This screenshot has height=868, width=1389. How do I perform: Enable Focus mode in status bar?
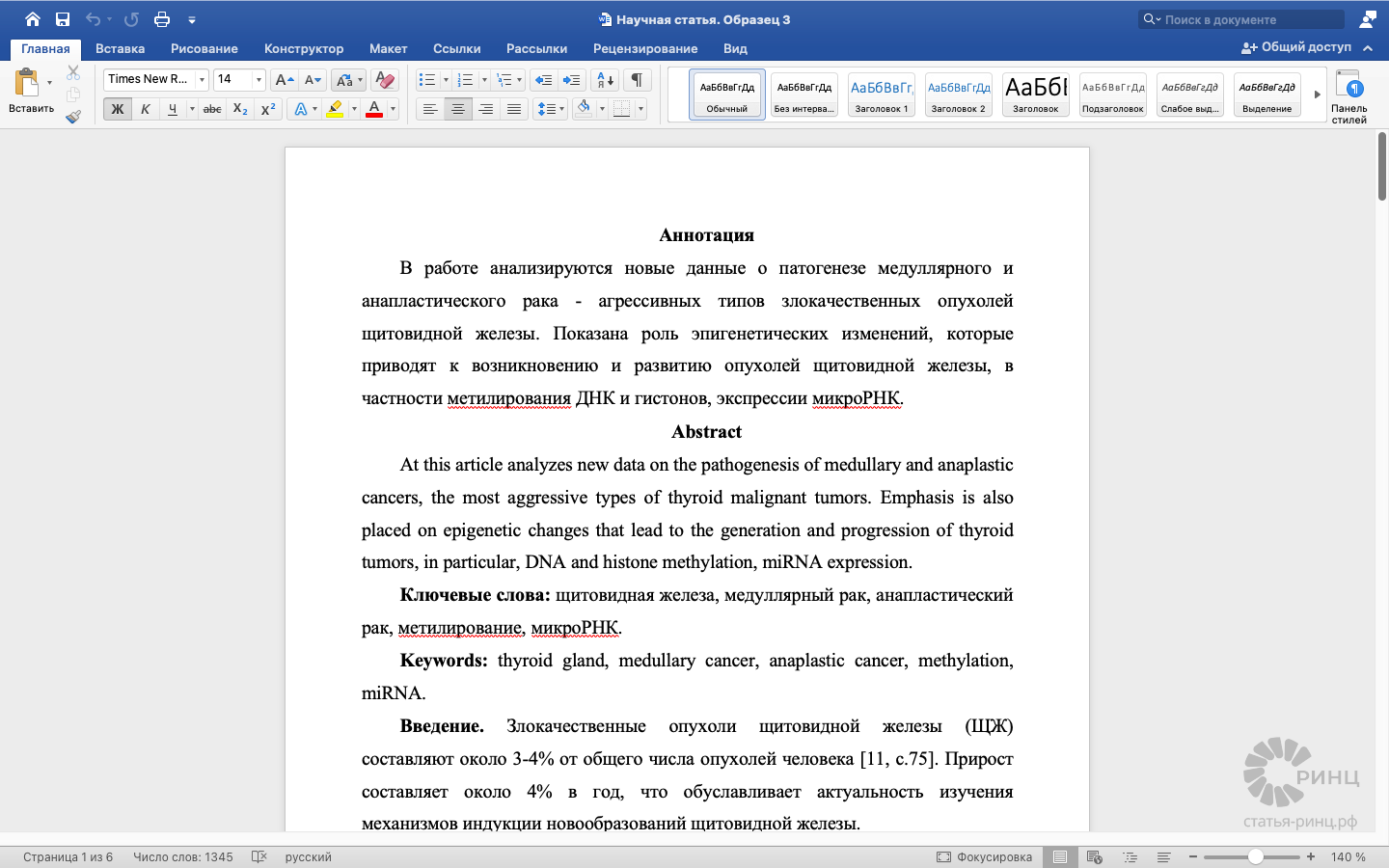984,856
